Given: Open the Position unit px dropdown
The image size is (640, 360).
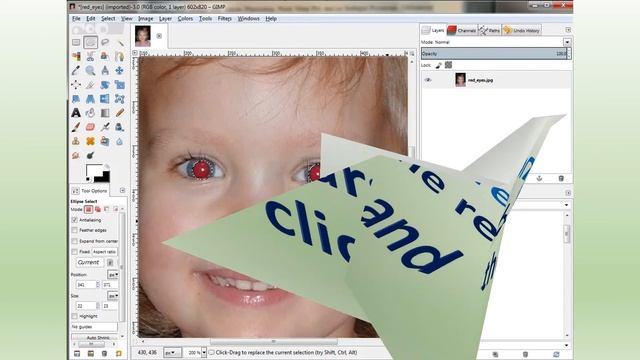Looking at the screenshot, I should tap(113, 275).
